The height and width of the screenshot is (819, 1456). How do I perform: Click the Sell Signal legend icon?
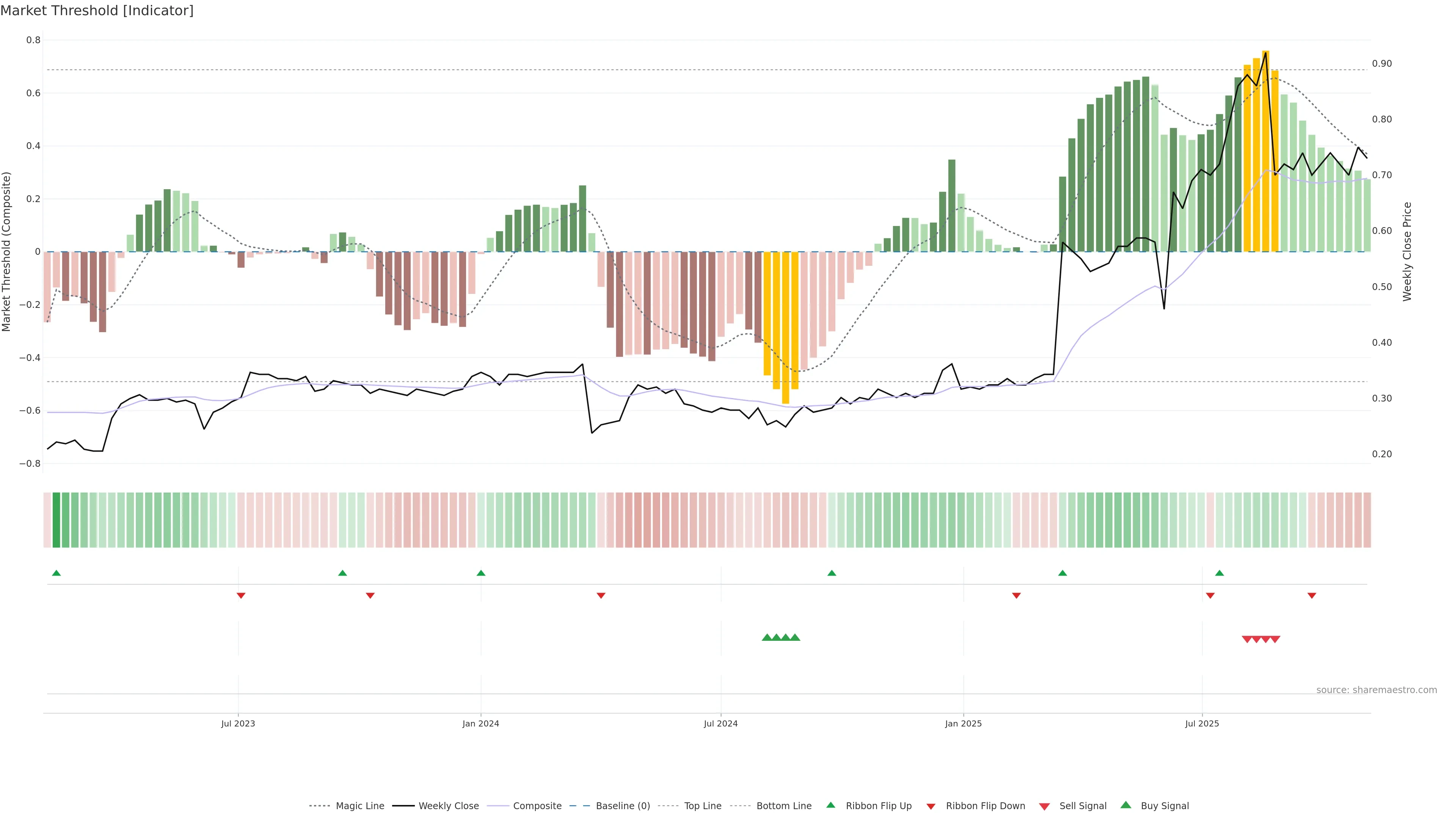pos(1044,806)
